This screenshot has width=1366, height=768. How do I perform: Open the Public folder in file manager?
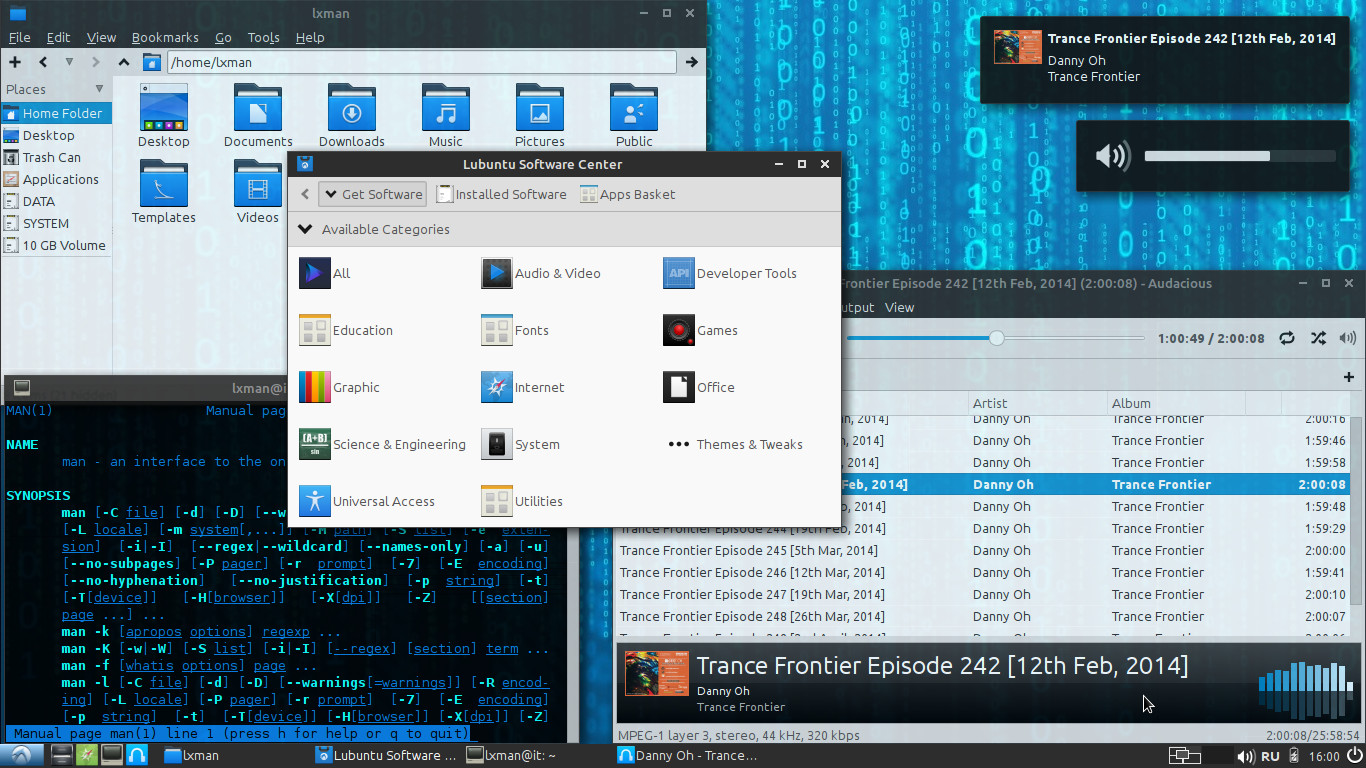634,116
